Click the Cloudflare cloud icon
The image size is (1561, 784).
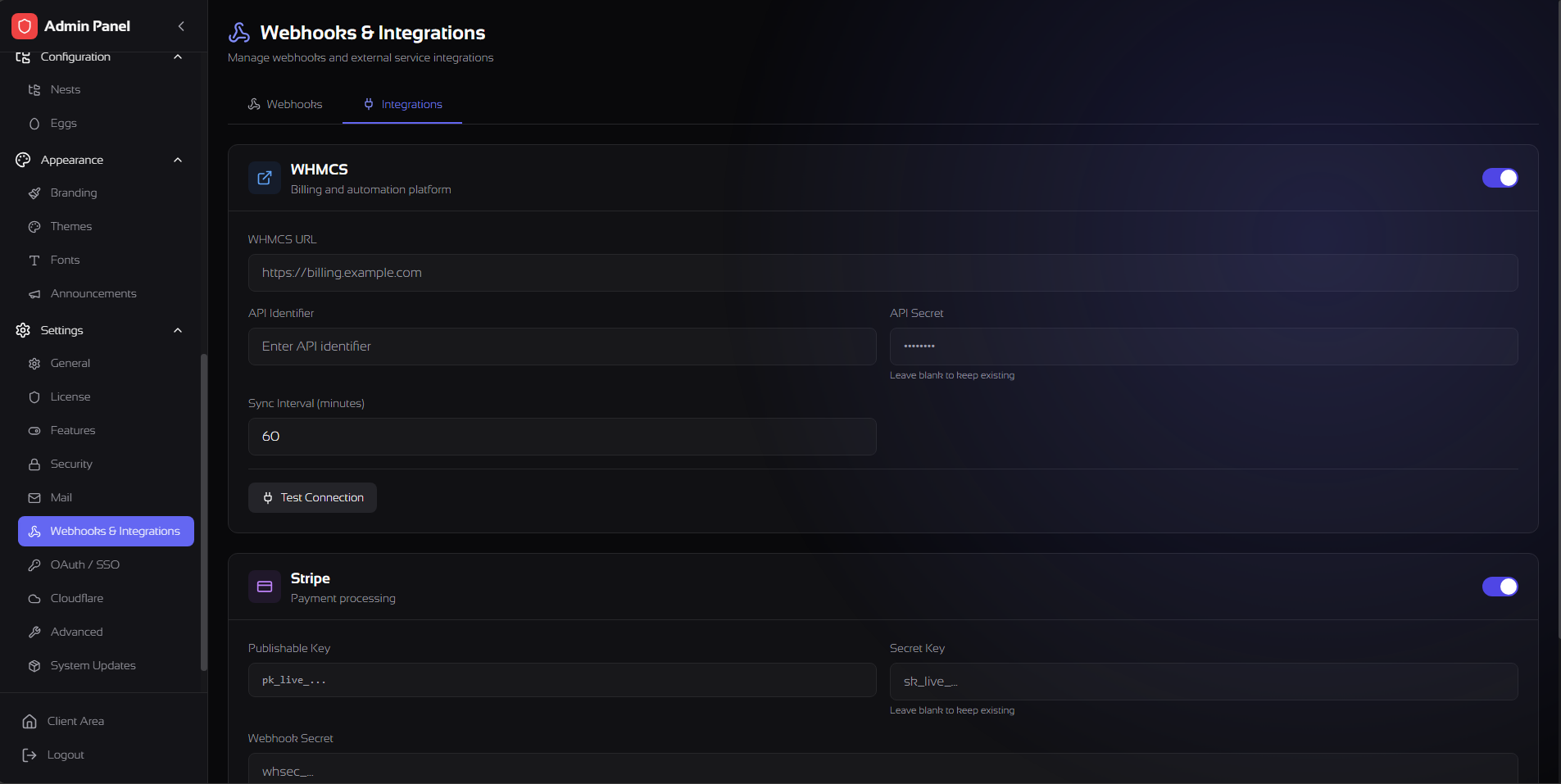click(34, 599)
